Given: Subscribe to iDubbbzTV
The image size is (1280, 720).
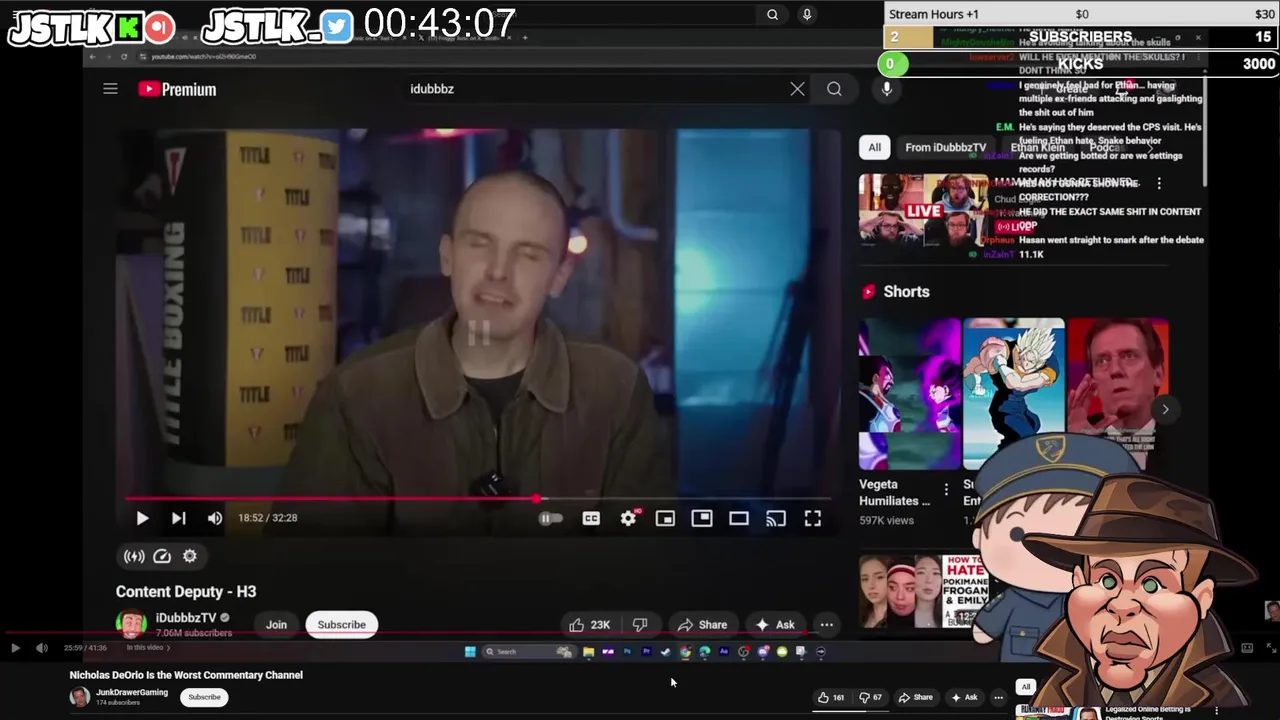Looking at the screenshot, I should tap(341, 625).
